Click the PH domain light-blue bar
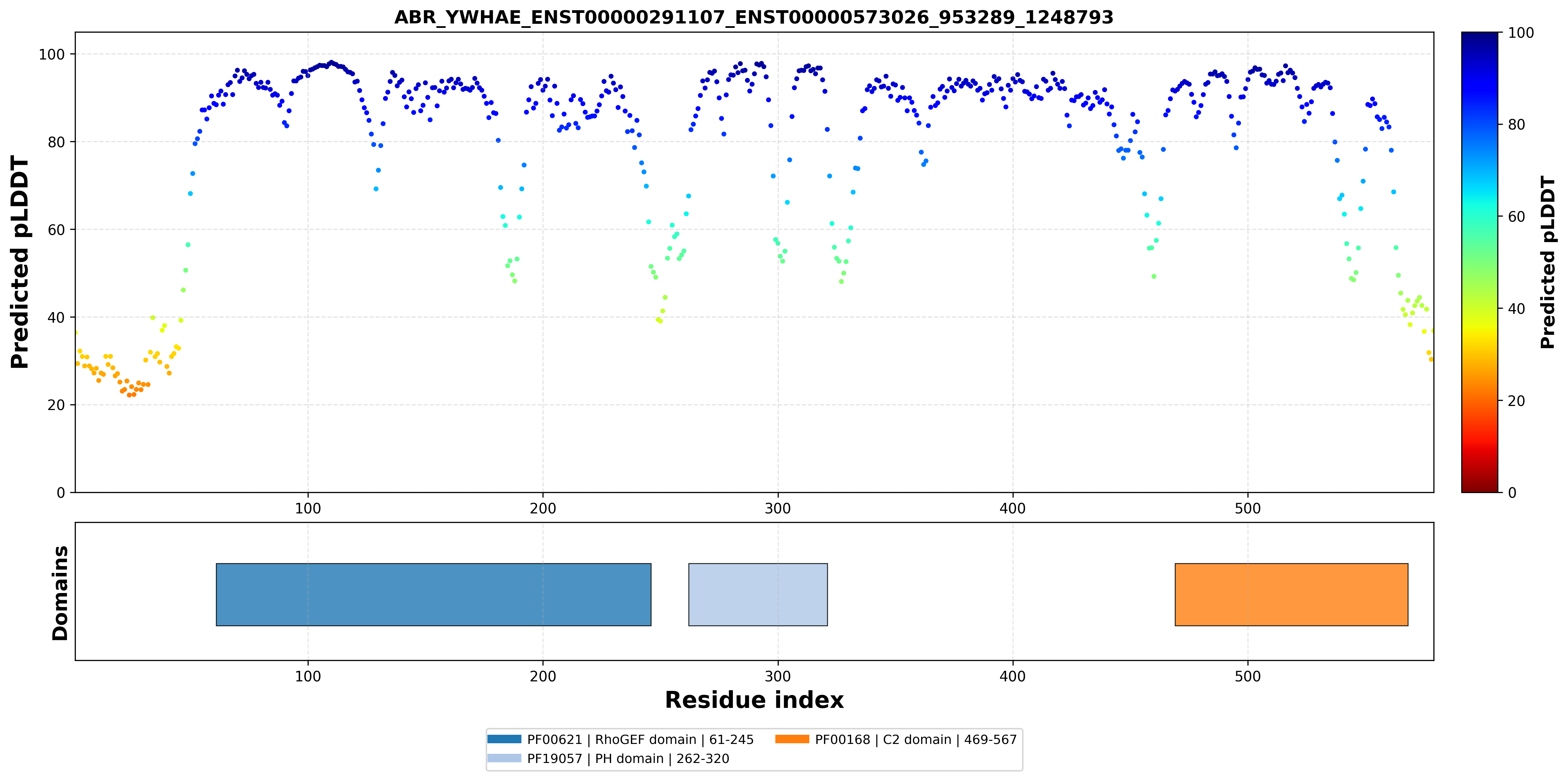 pos(758,594)
